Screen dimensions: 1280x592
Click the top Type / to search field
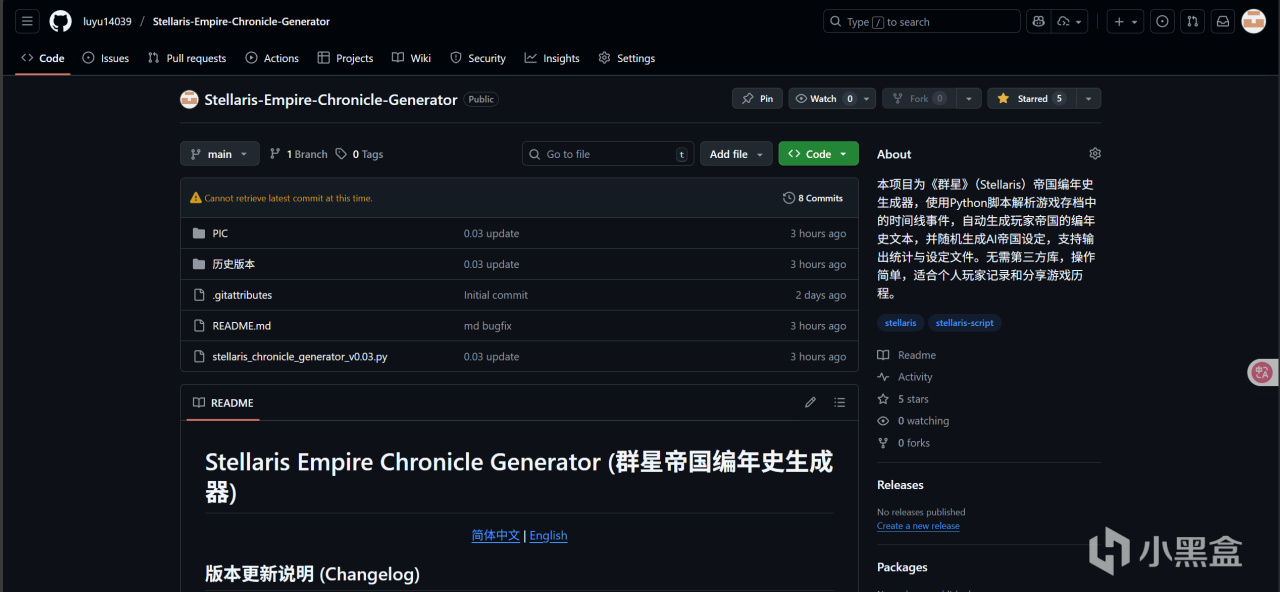coord(922,21)
